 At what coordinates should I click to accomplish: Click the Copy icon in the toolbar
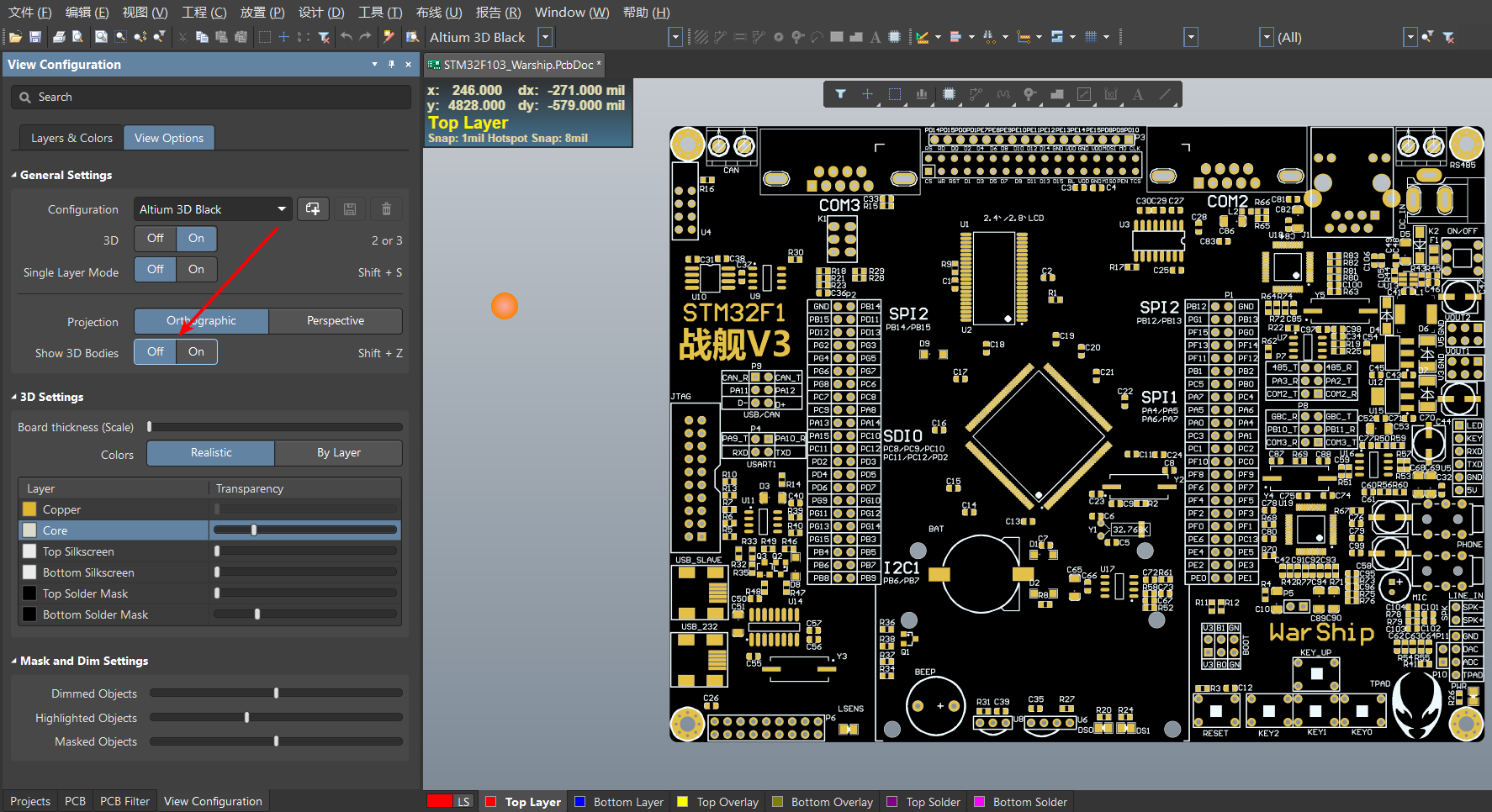tap(202, 37)
